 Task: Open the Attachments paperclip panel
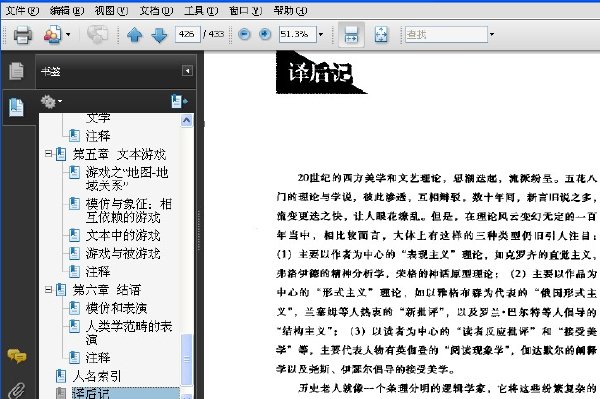click(16, 391)
